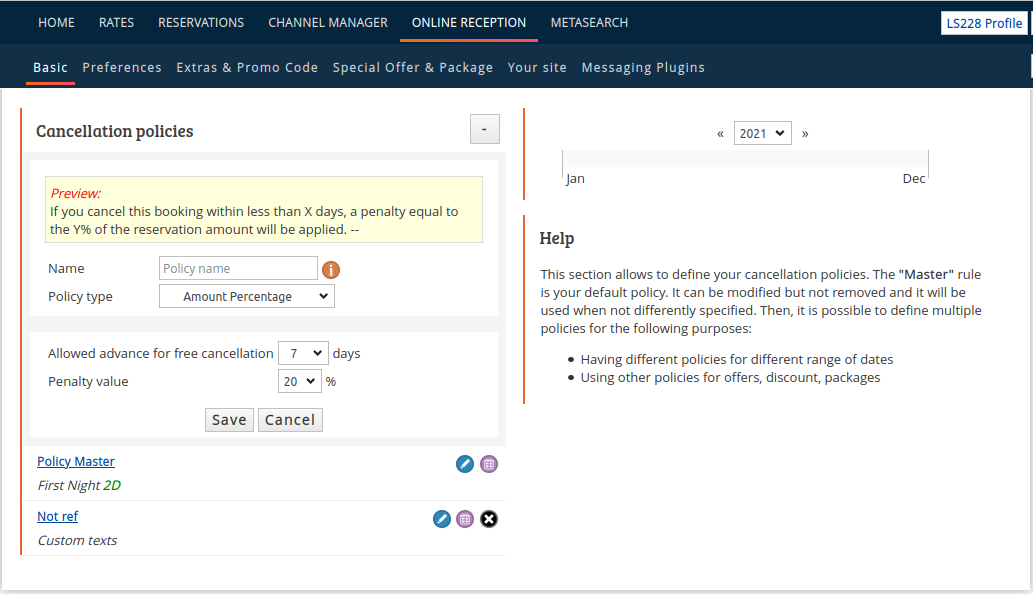Collapse the Cancellation policies panel

(484, 129)
